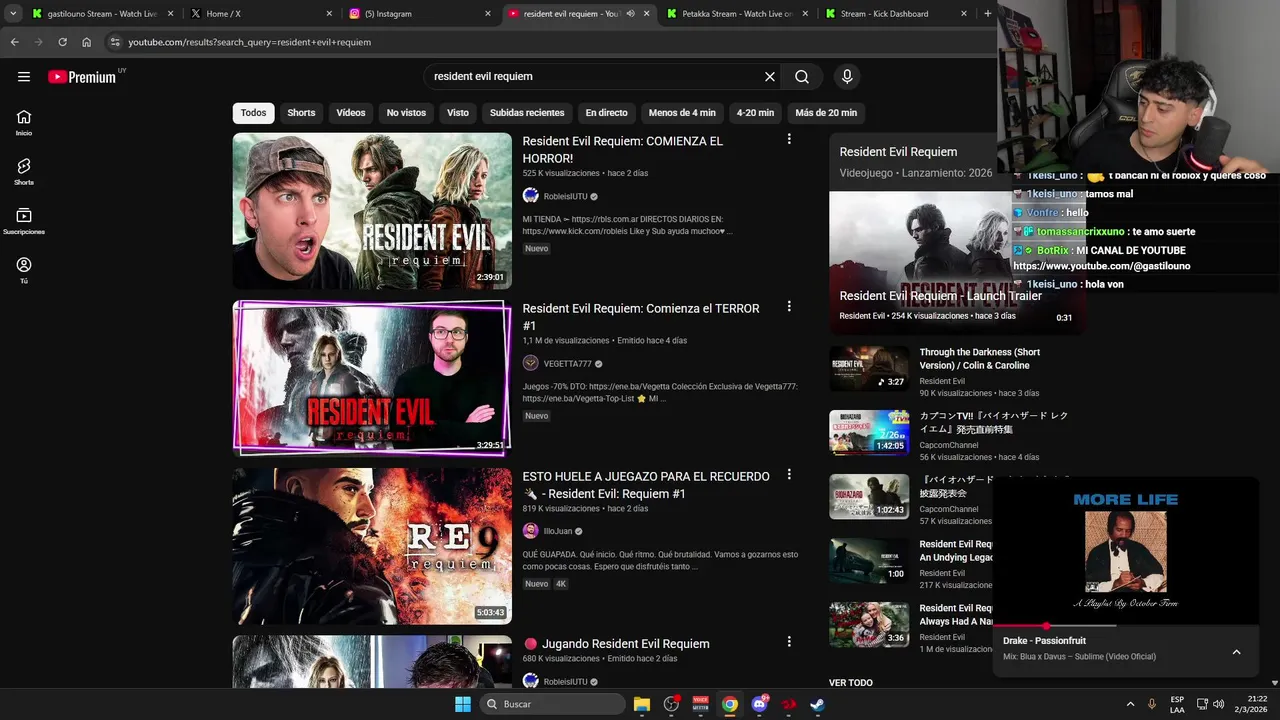View site information icon in address bar
This screenshot has height=720, width=1280.
point(115,42)
